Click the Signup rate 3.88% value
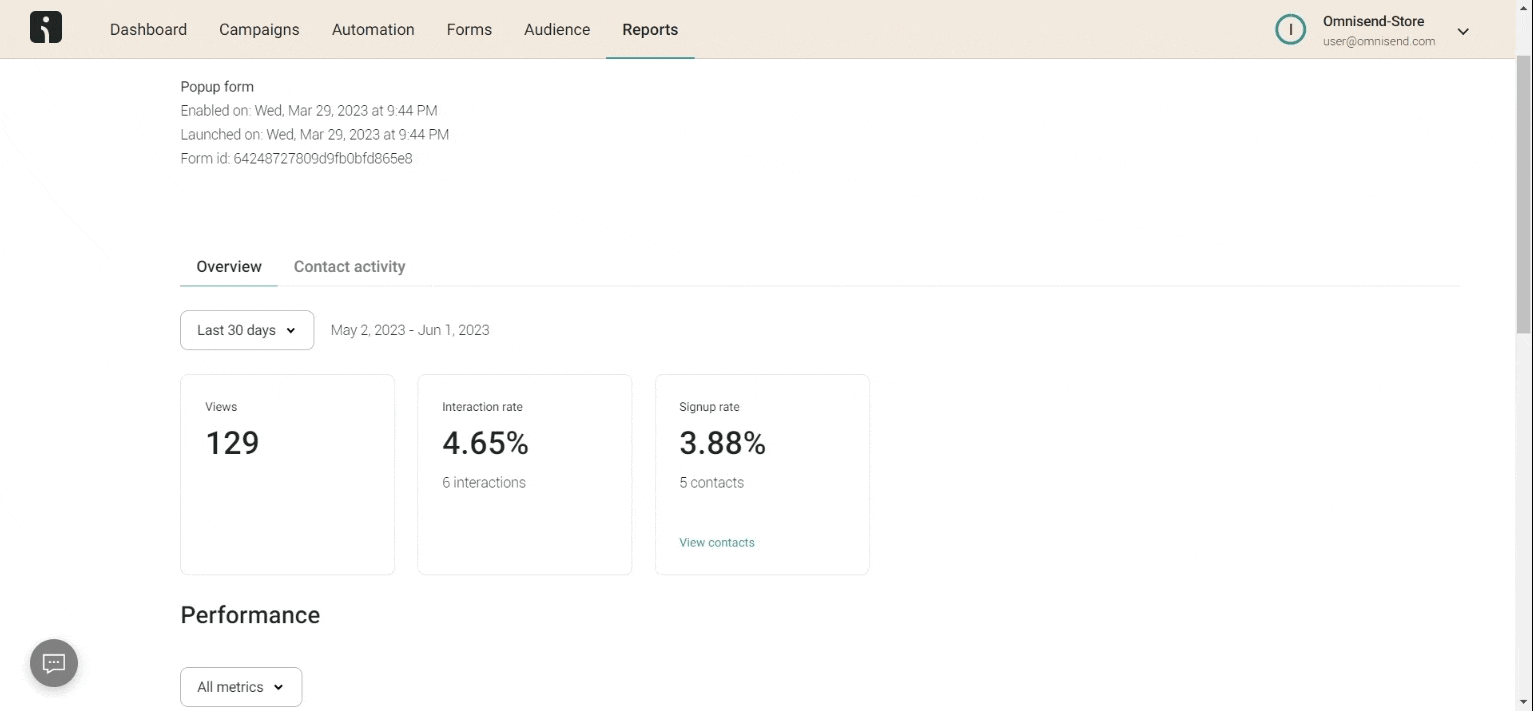The width and height of the screenshot is (1533, 711). 722,443
